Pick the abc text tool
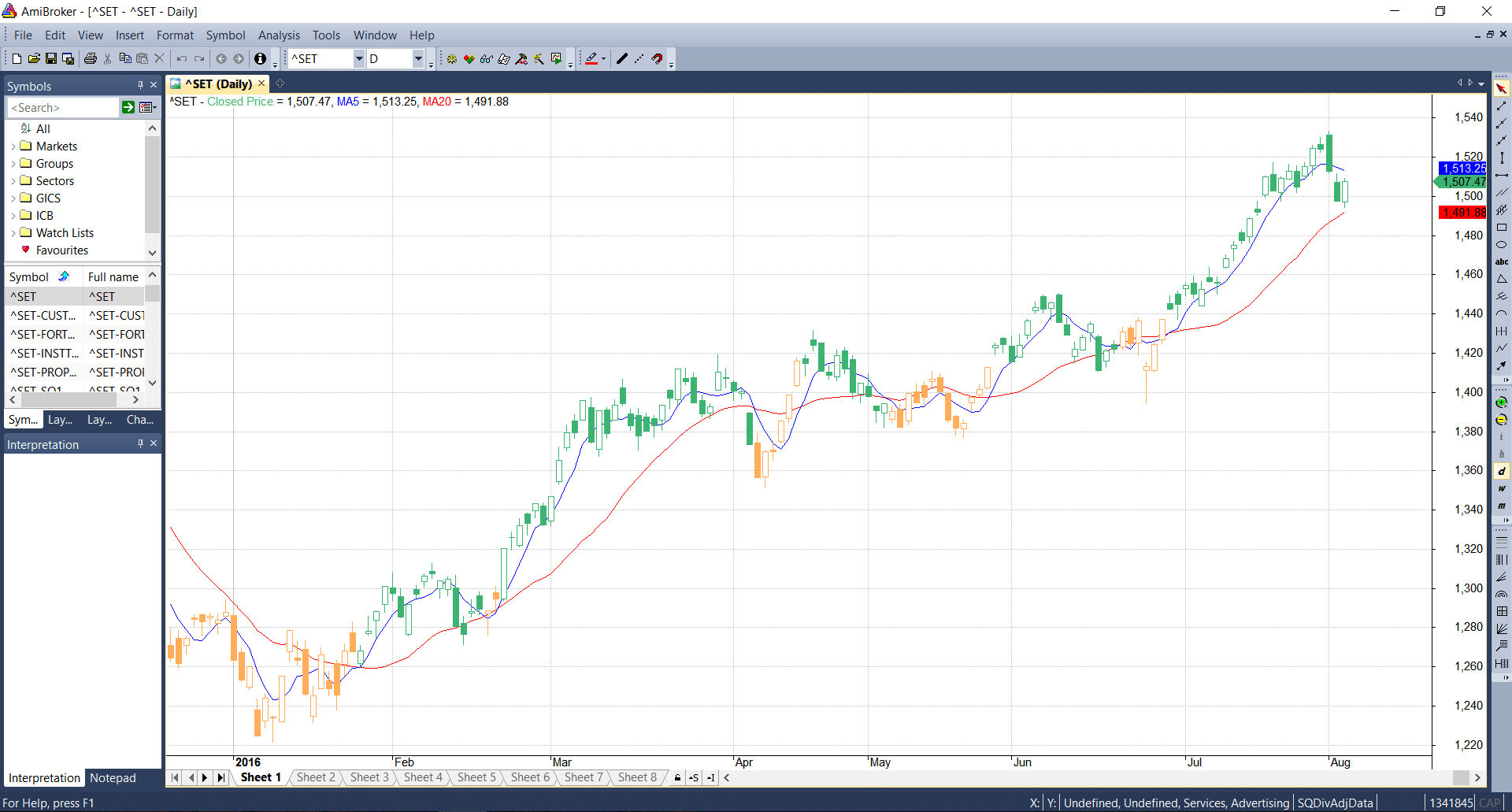 click(x=1502, y=262)
